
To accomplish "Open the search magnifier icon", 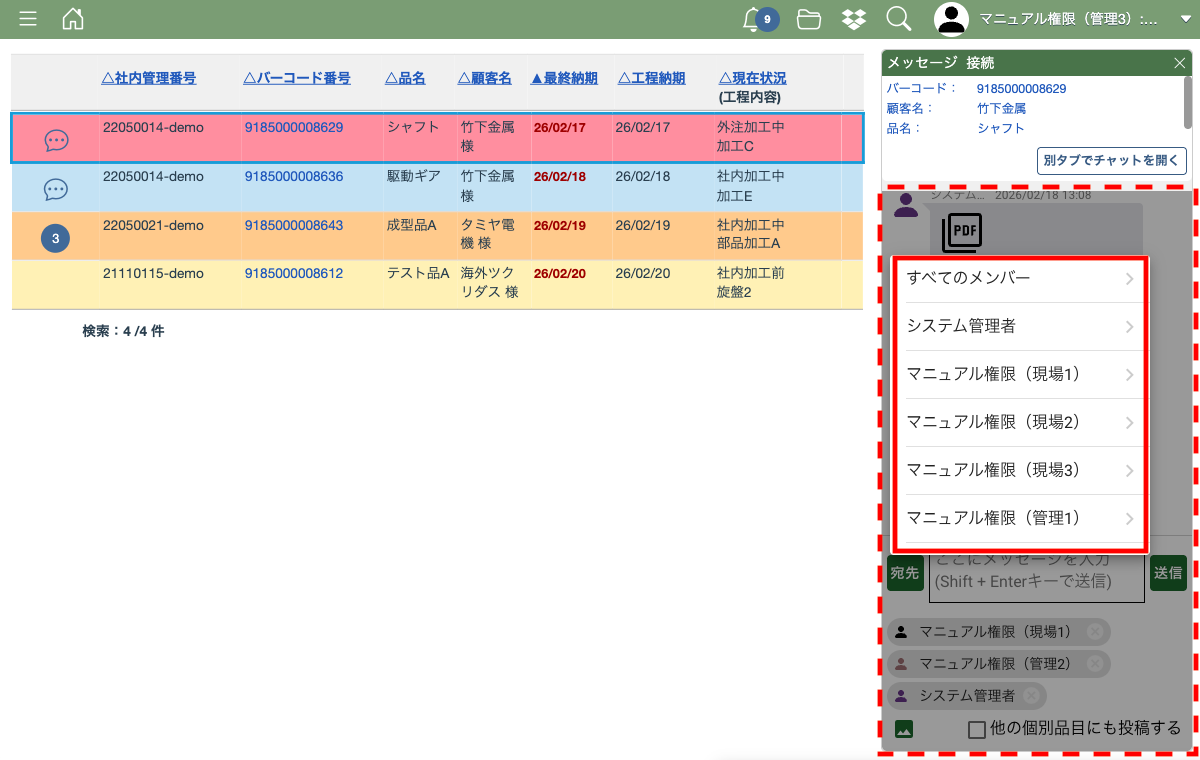I will tap(898, 19).
